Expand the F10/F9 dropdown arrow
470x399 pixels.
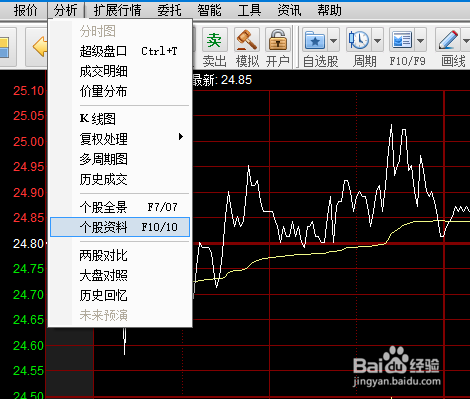click(x=420, y=40)
